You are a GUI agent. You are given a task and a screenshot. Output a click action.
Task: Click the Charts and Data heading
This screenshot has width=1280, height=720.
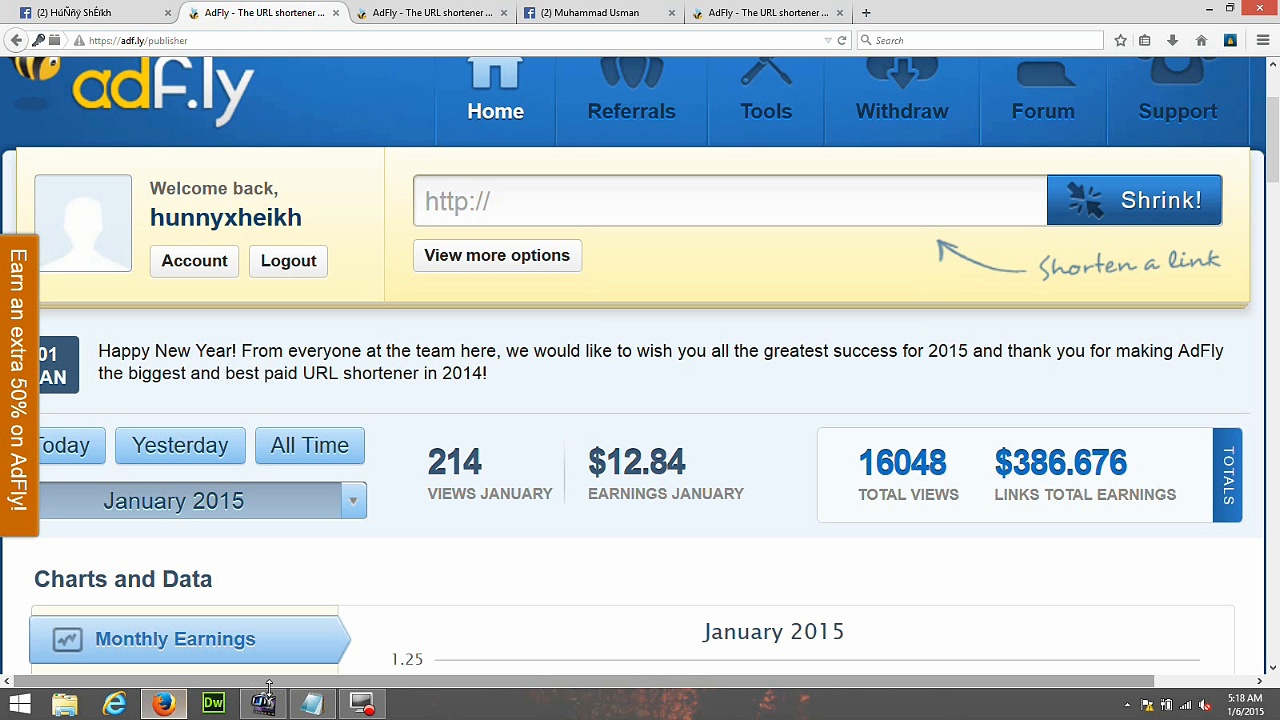coord(123,579)
